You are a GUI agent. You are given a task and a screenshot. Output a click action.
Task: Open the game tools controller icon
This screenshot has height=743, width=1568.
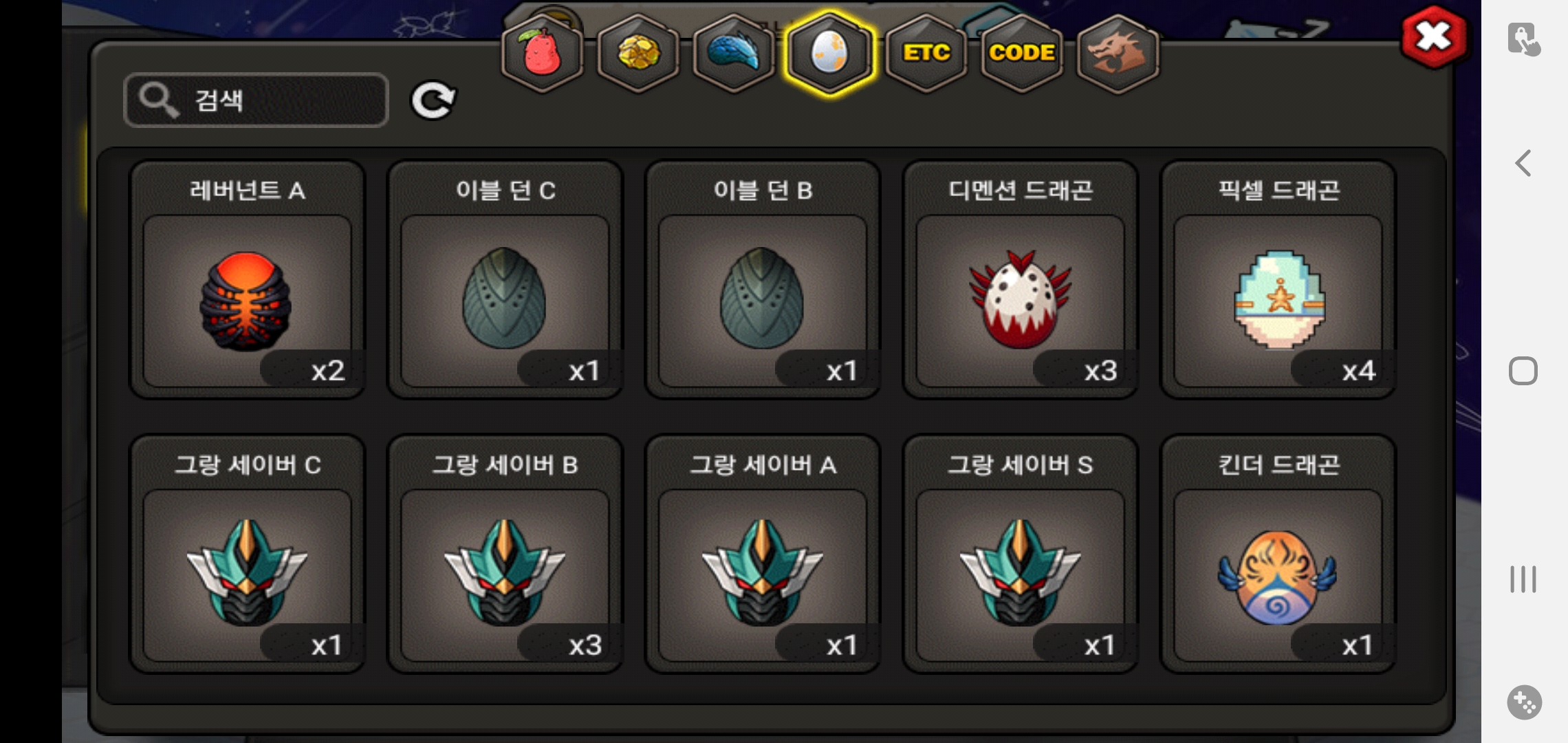click(x=1524, y=702)
